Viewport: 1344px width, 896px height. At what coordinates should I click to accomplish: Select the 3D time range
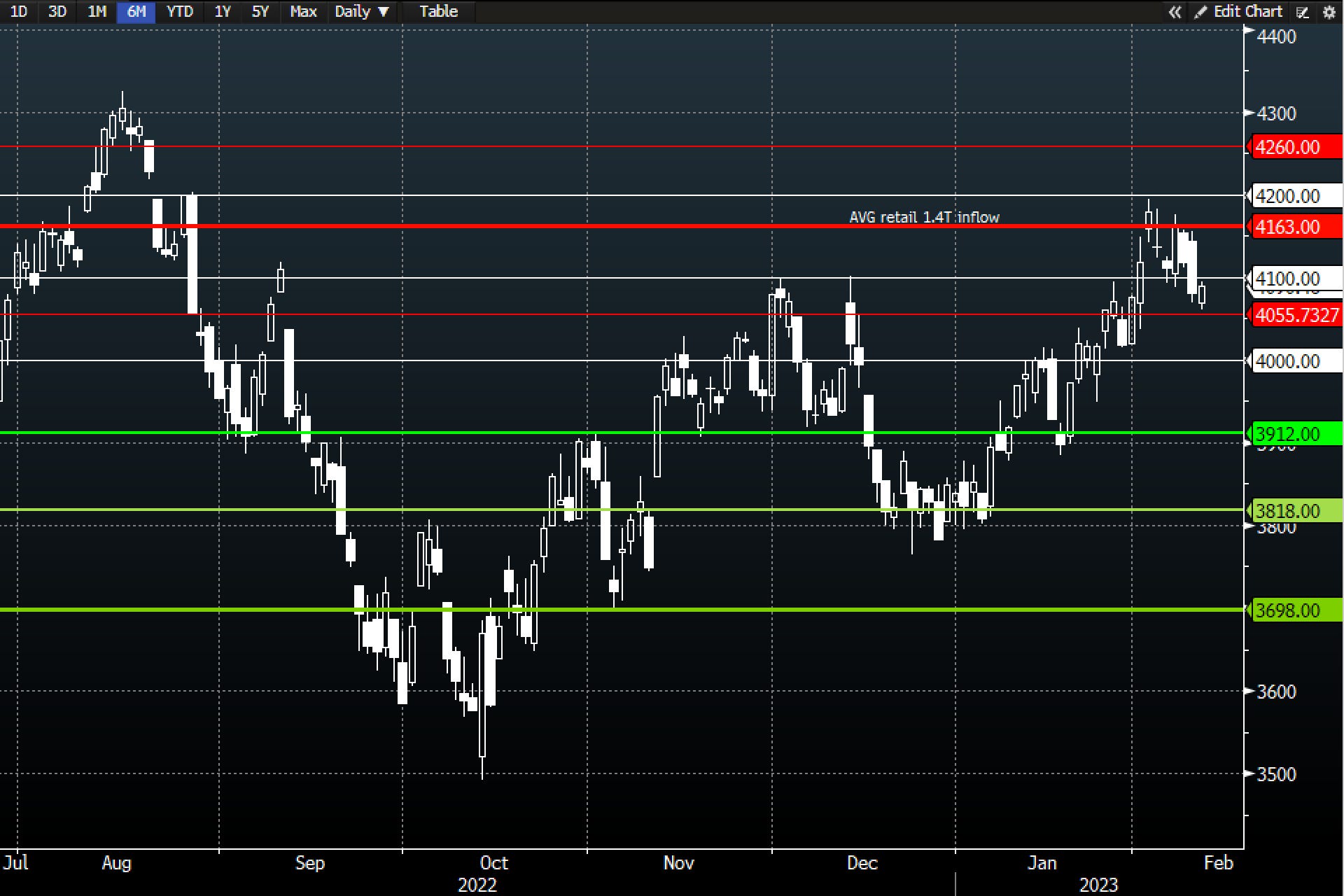point(57,11)
